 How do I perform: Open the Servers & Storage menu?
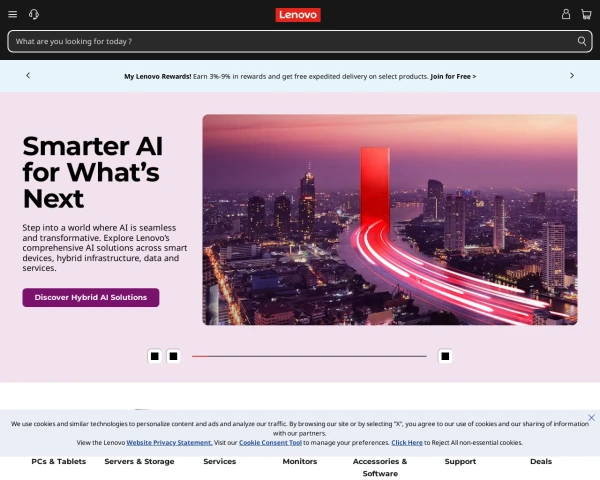point(139,462)
